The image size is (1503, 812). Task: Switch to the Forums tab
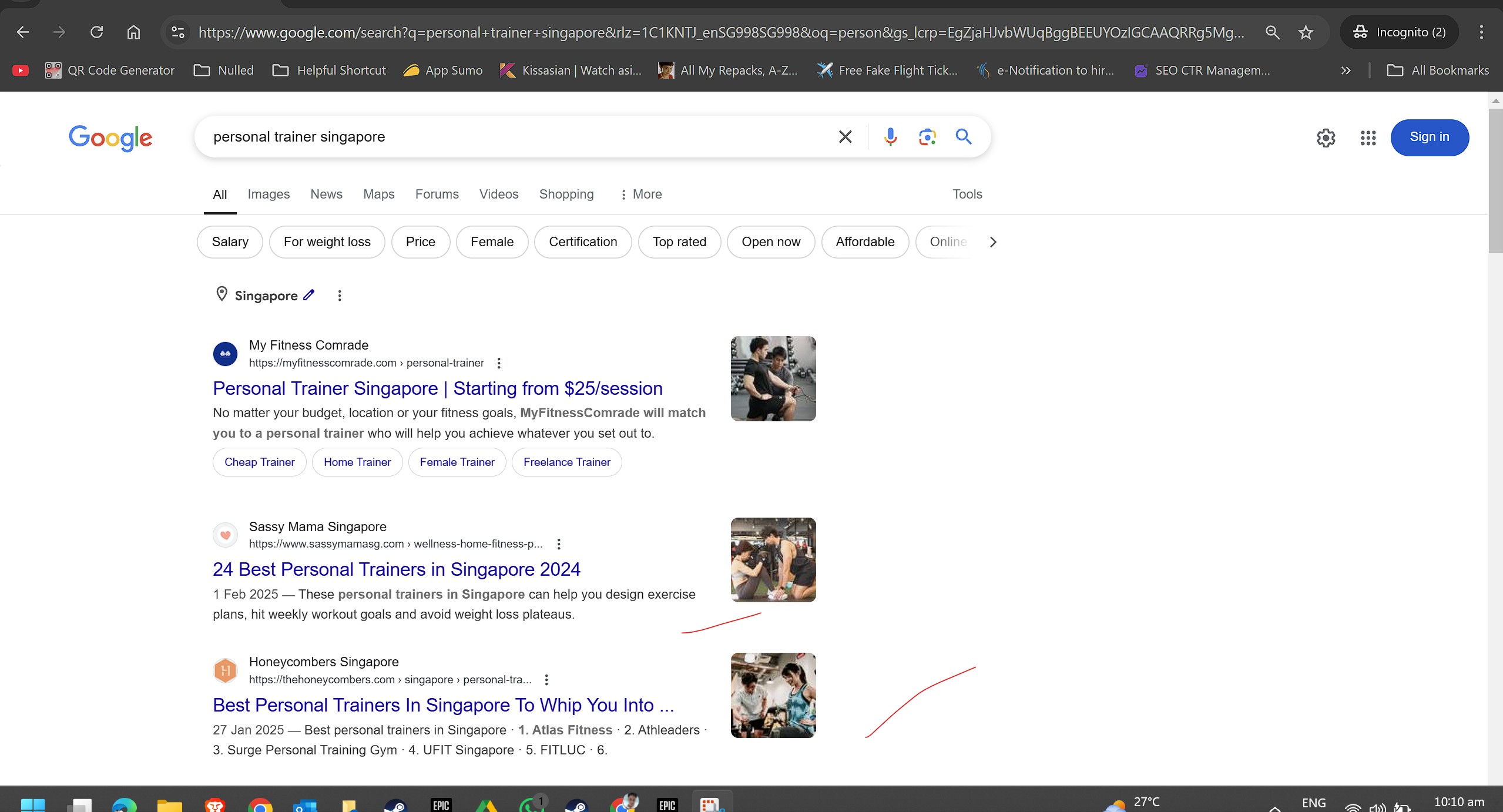tap(437, 194)
